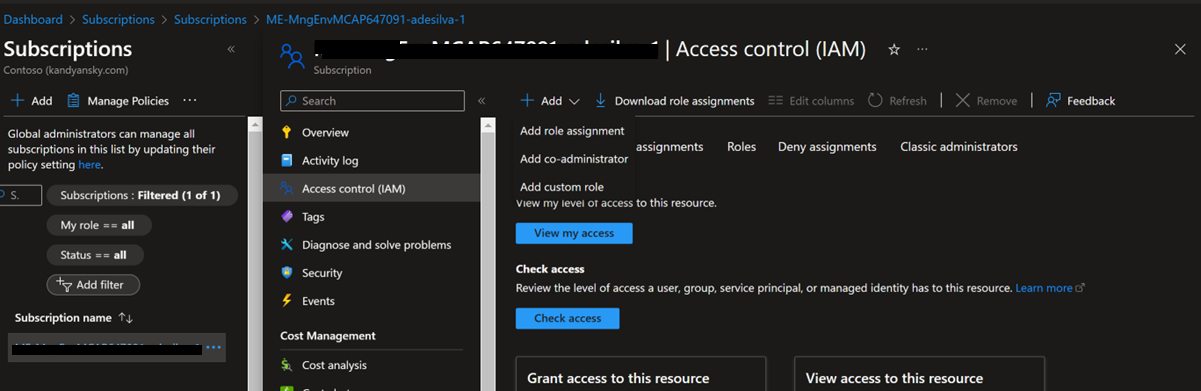Download role assignments from toolbar

click(x=674, y=100)
